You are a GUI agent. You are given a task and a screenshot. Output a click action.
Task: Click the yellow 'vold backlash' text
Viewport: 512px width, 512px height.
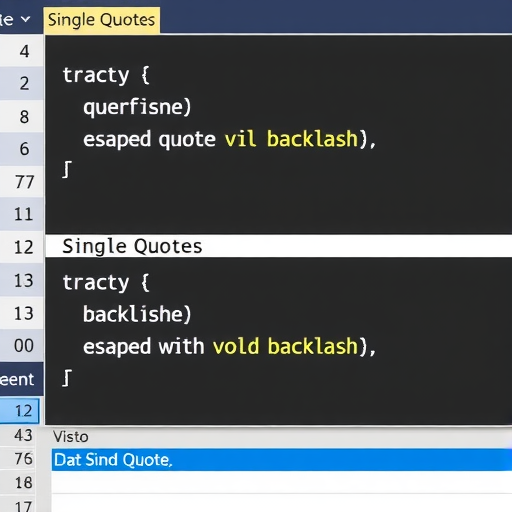285,346
